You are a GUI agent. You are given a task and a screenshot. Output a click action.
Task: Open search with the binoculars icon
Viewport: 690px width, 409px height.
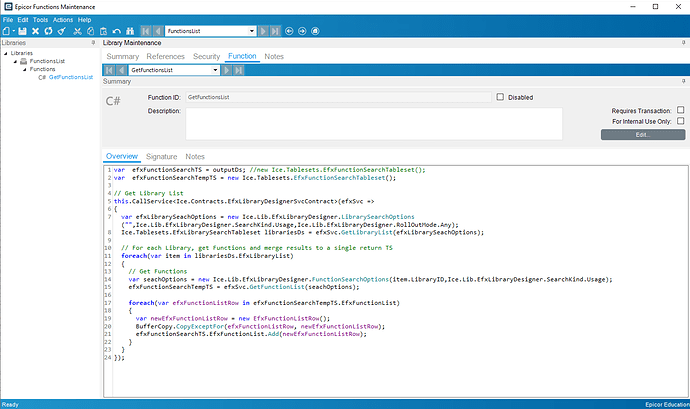click(x=130, y=31)
